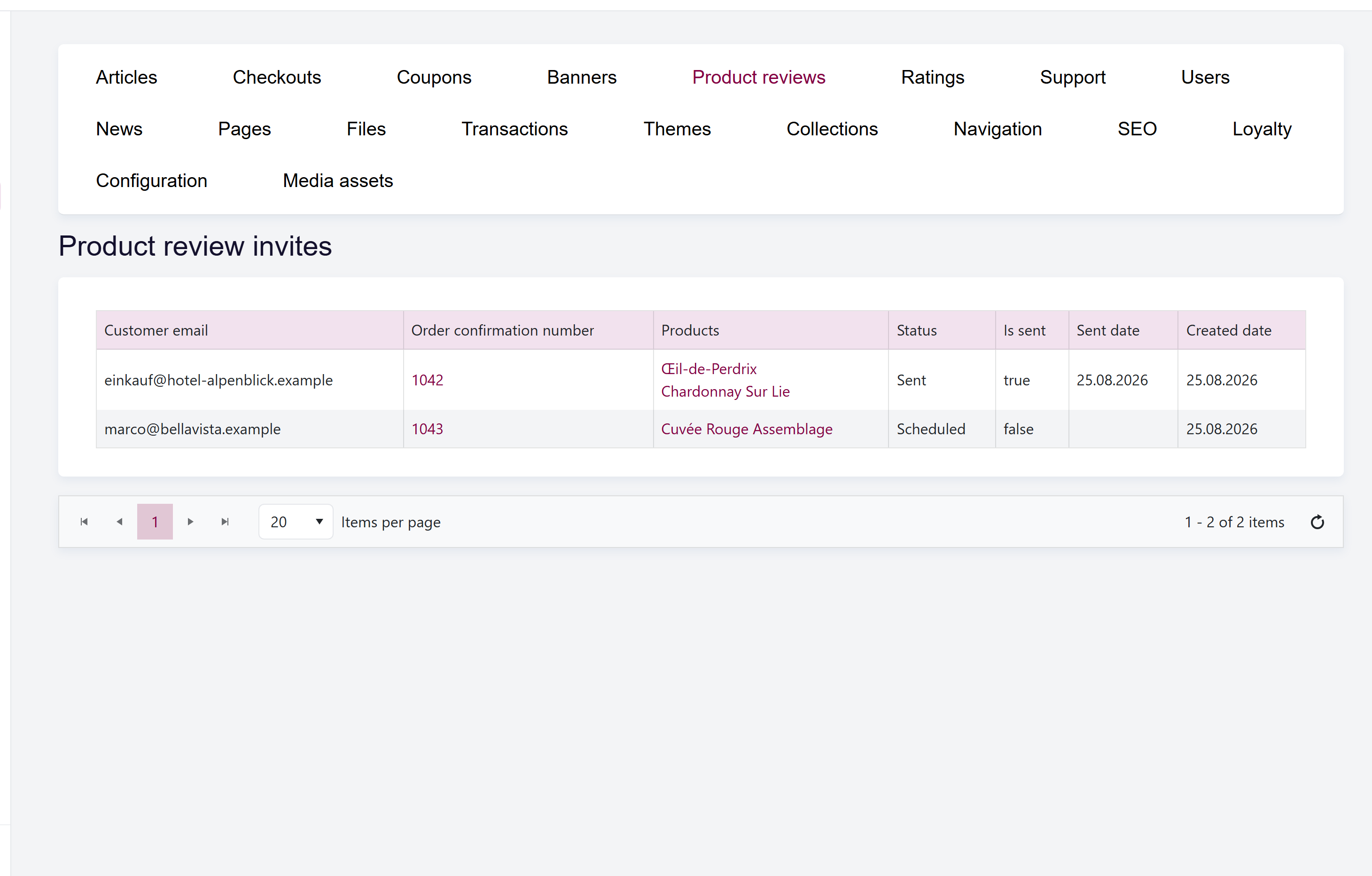This screenshot has width=1372, height=876.
Task: Open the Chardonnay Sur Lie product link
Action: point(725,391)
